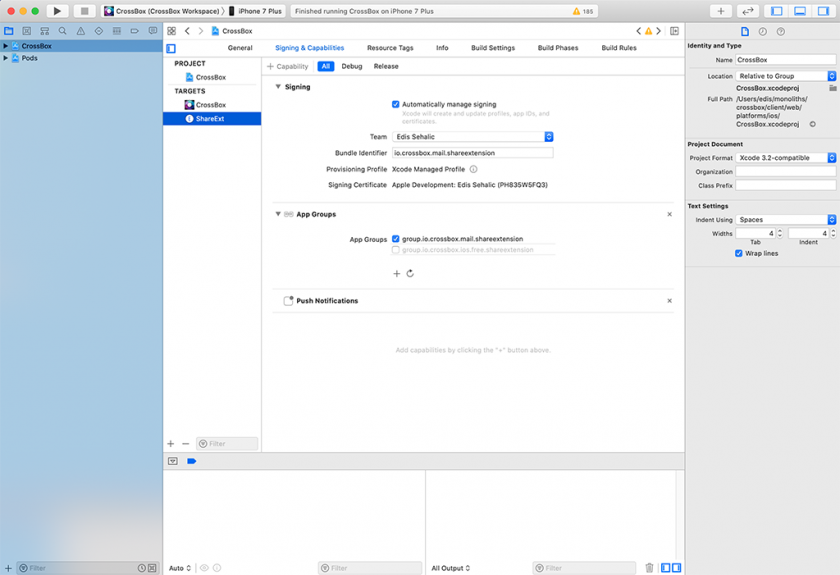Open the Debug navigator
Viewport: 840px width, 575px height.
point(117,31)
